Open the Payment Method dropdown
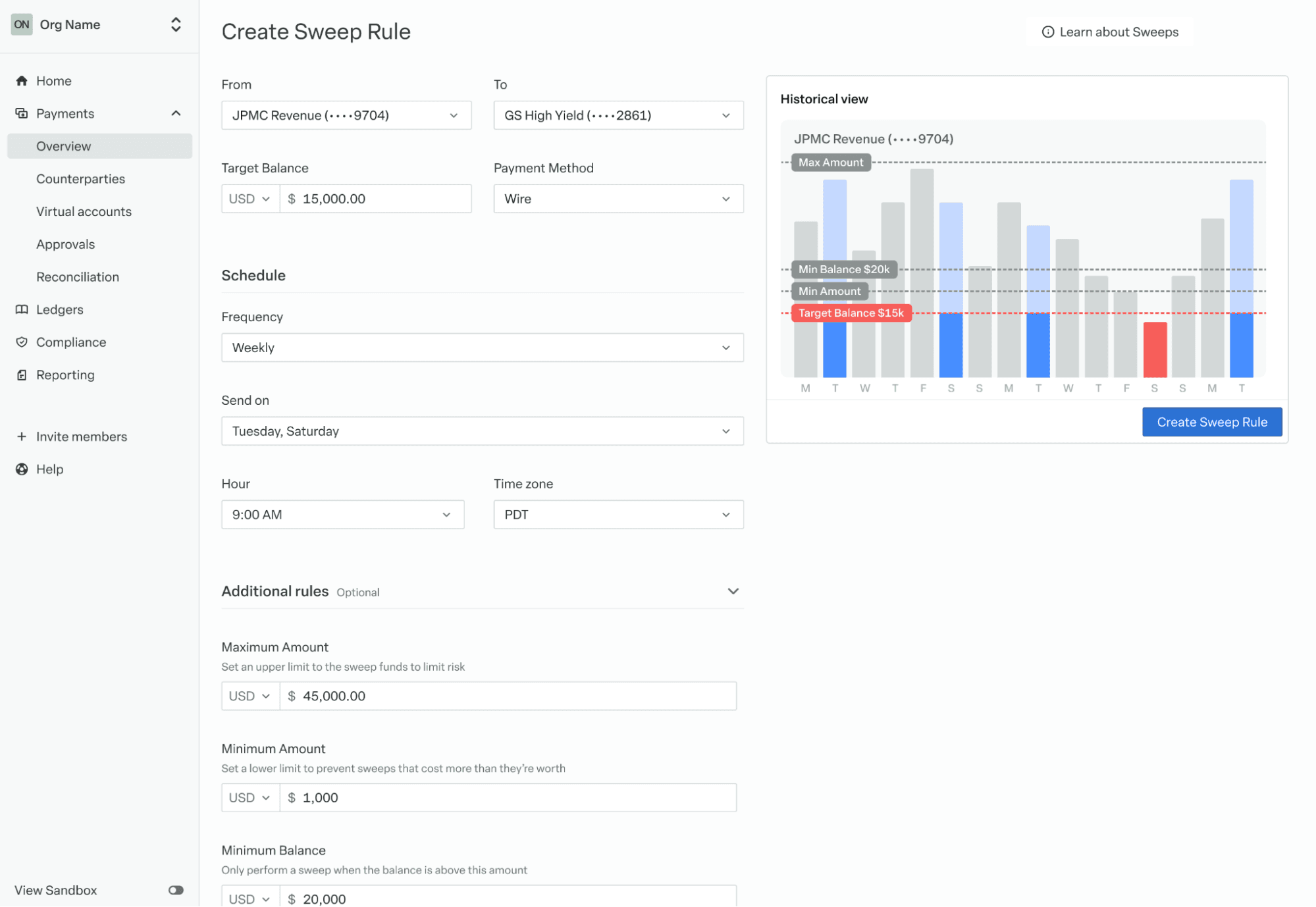 tap(618, 199)
